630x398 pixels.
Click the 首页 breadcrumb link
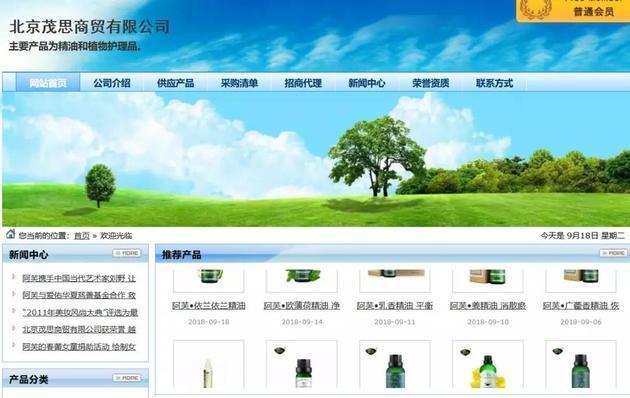click(x=82, y=236)
